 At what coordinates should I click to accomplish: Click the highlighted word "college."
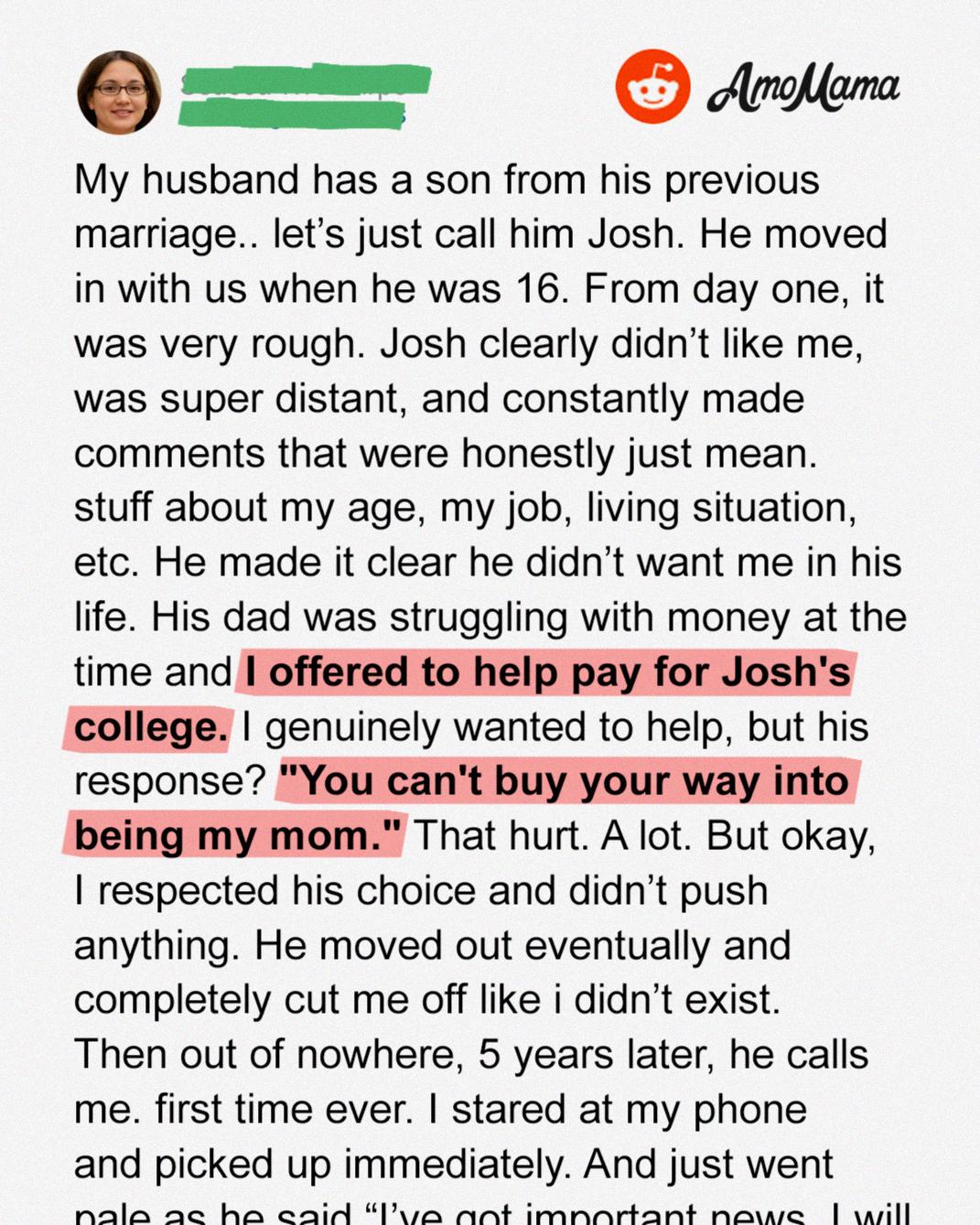[150, 727]
